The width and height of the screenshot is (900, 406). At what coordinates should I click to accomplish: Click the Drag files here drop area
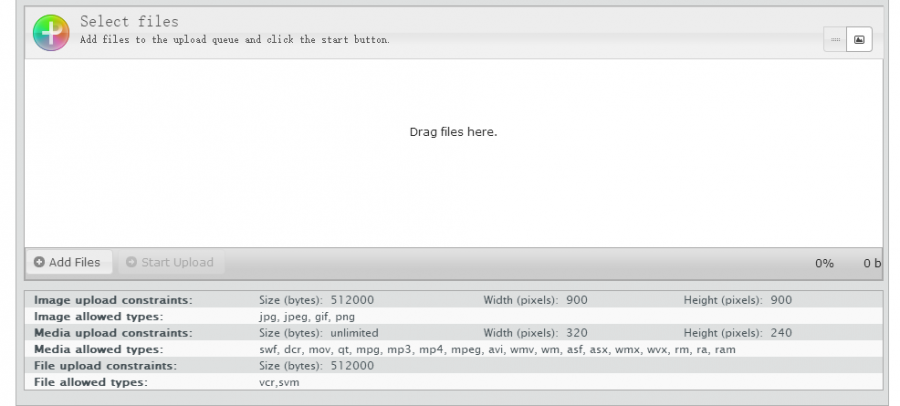[x=453, y=153]
